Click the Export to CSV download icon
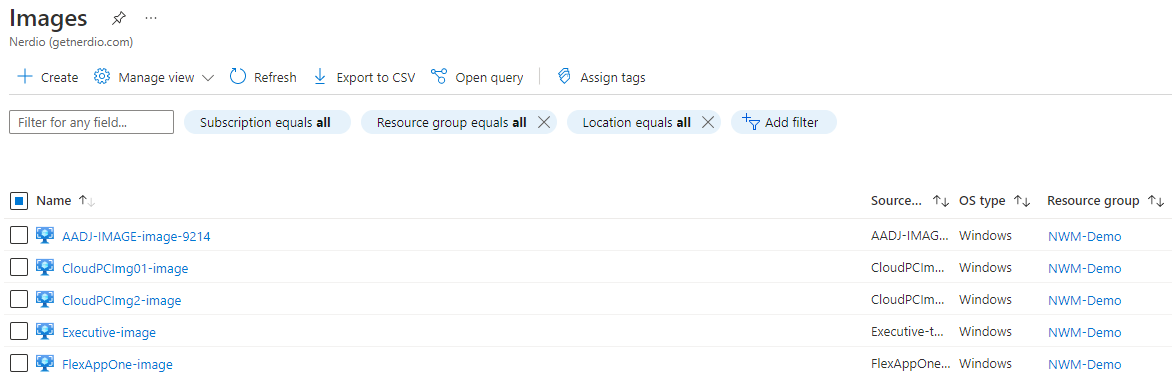 click(x=320, y=77)
